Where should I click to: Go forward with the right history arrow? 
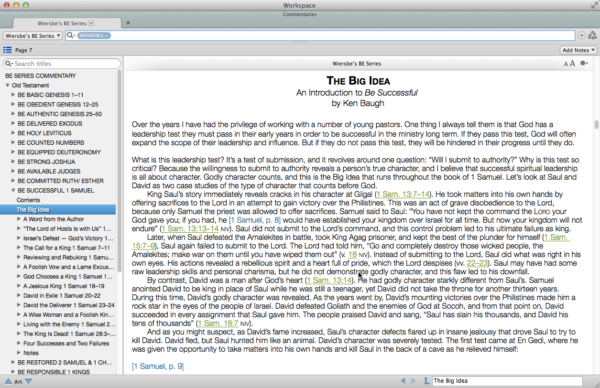(x=413, y=381)
